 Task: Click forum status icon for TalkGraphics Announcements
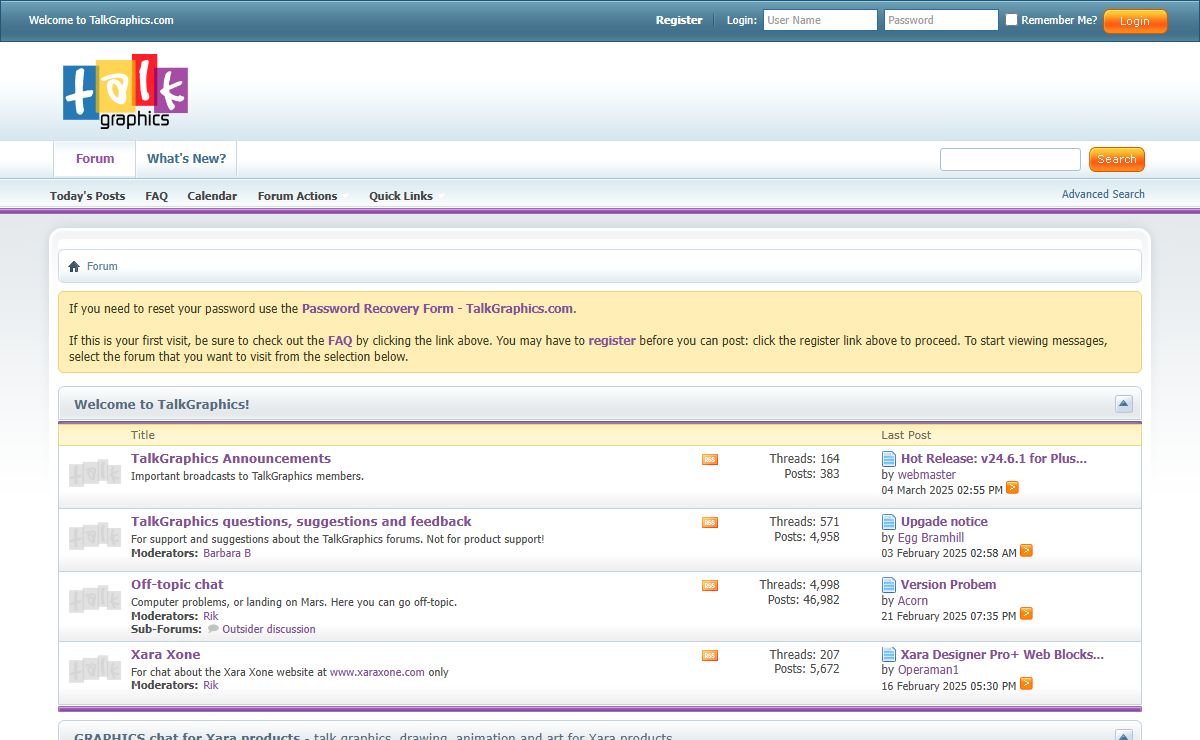pos(95,473)
